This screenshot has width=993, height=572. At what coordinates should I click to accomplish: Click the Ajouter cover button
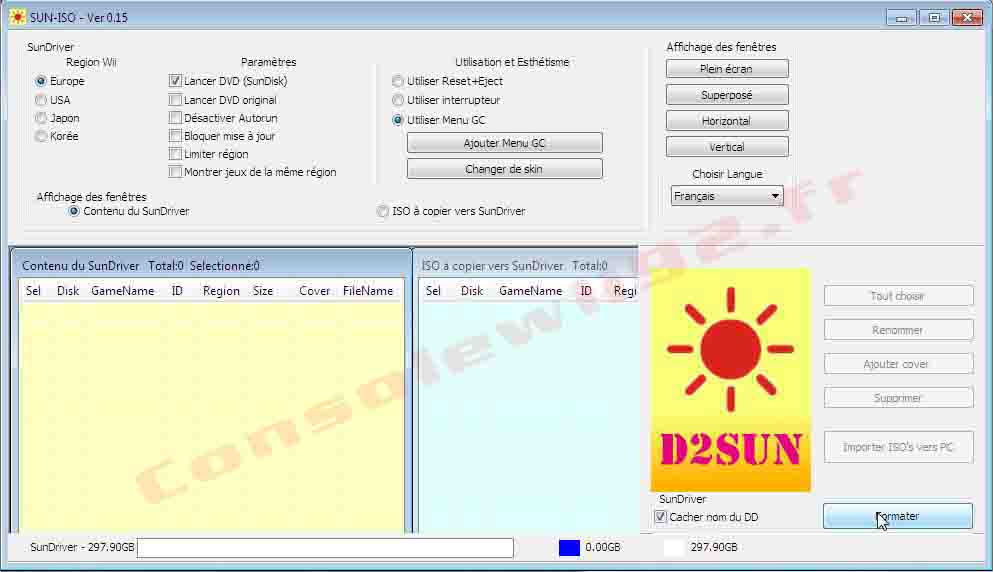point(898,364)
